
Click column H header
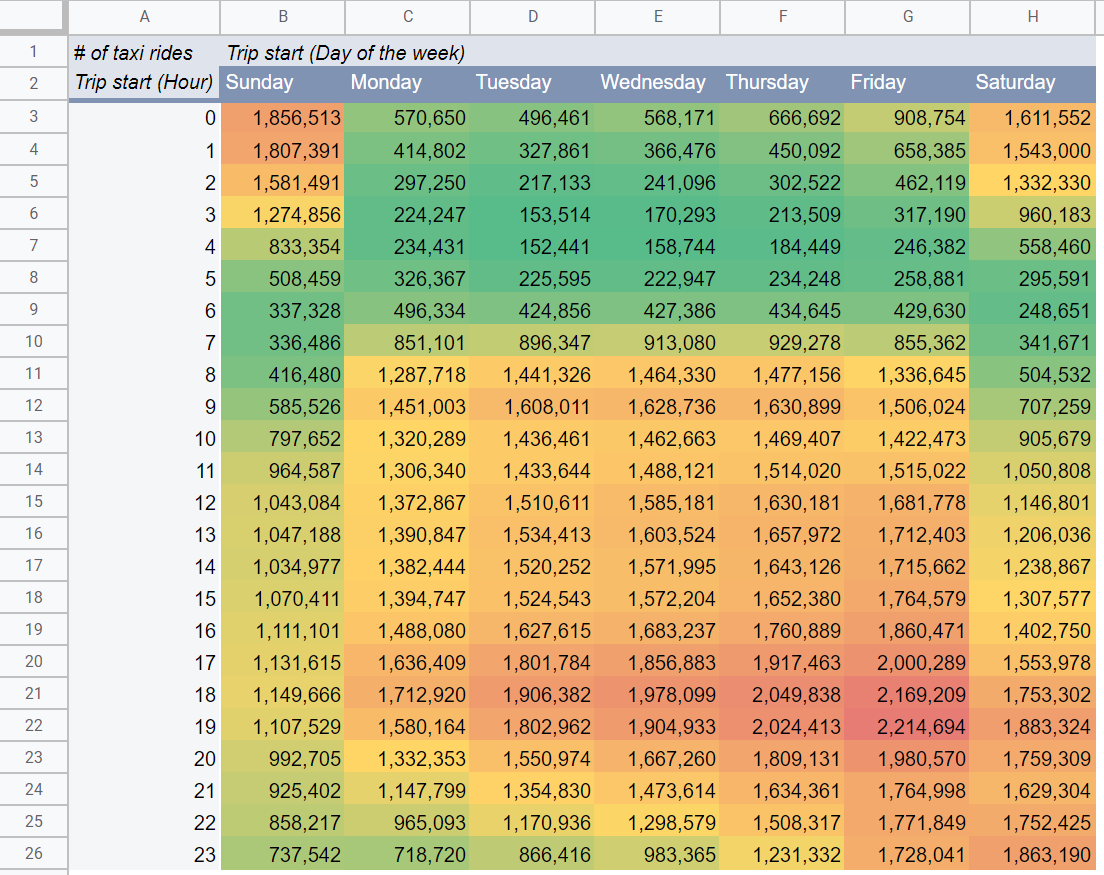click(1033, 16)
